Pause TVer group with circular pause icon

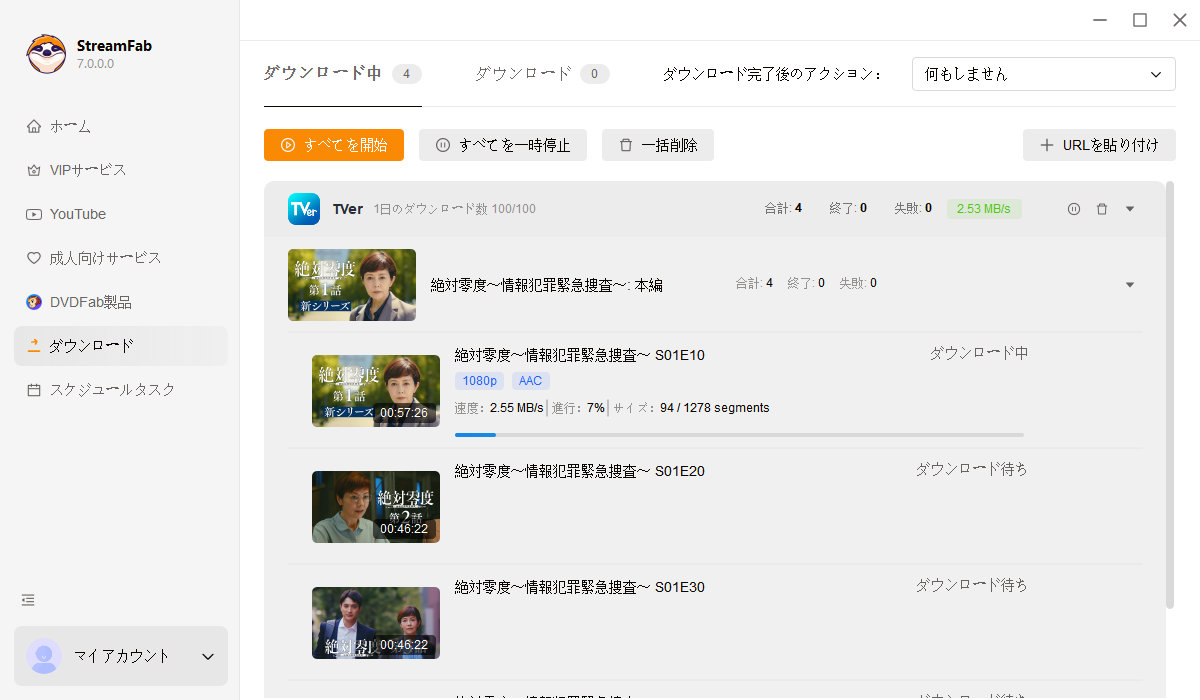pos(1074,208)
